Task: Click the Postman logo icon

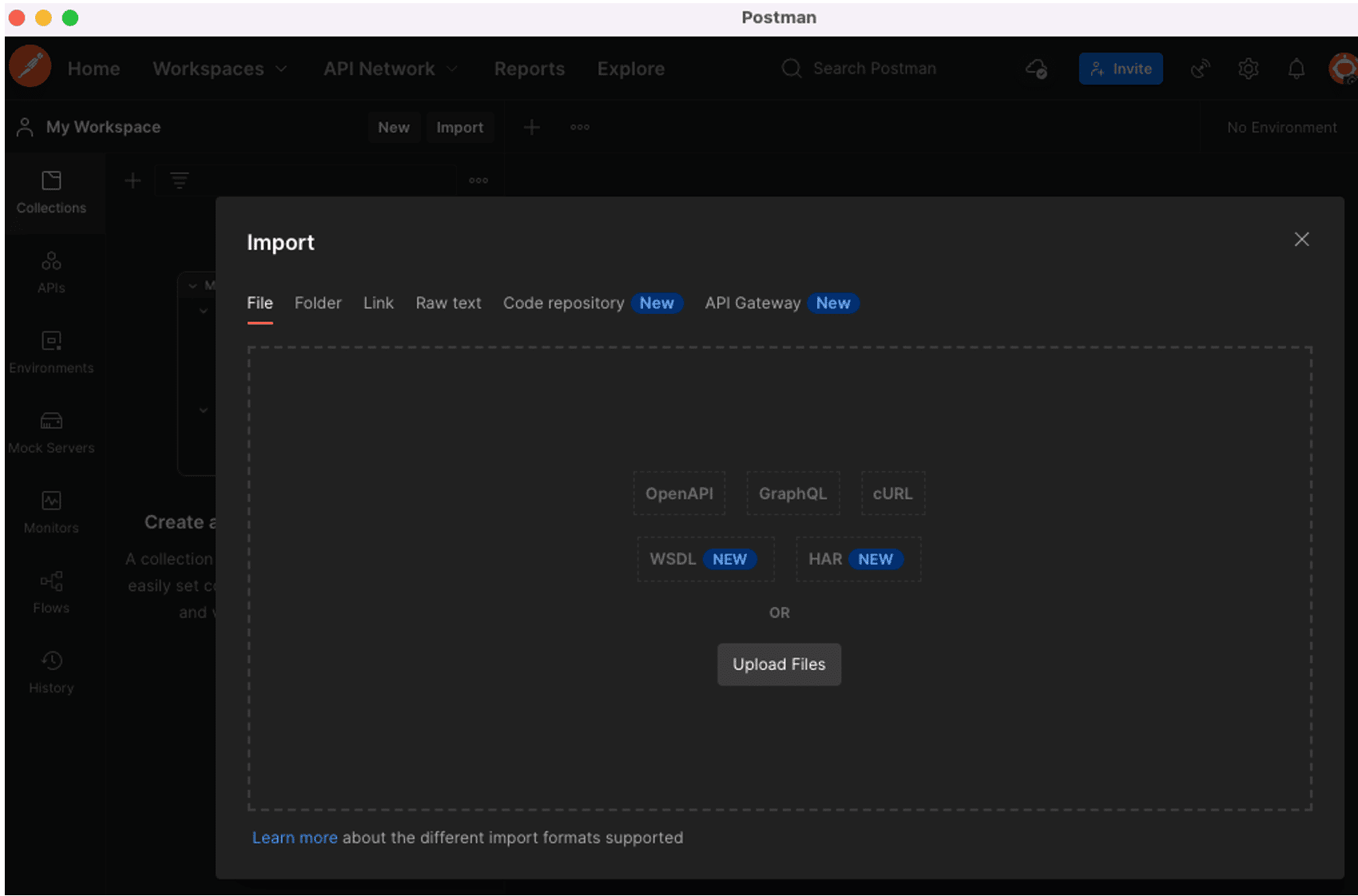Action: pyautogui.click(x=30, y=67)
